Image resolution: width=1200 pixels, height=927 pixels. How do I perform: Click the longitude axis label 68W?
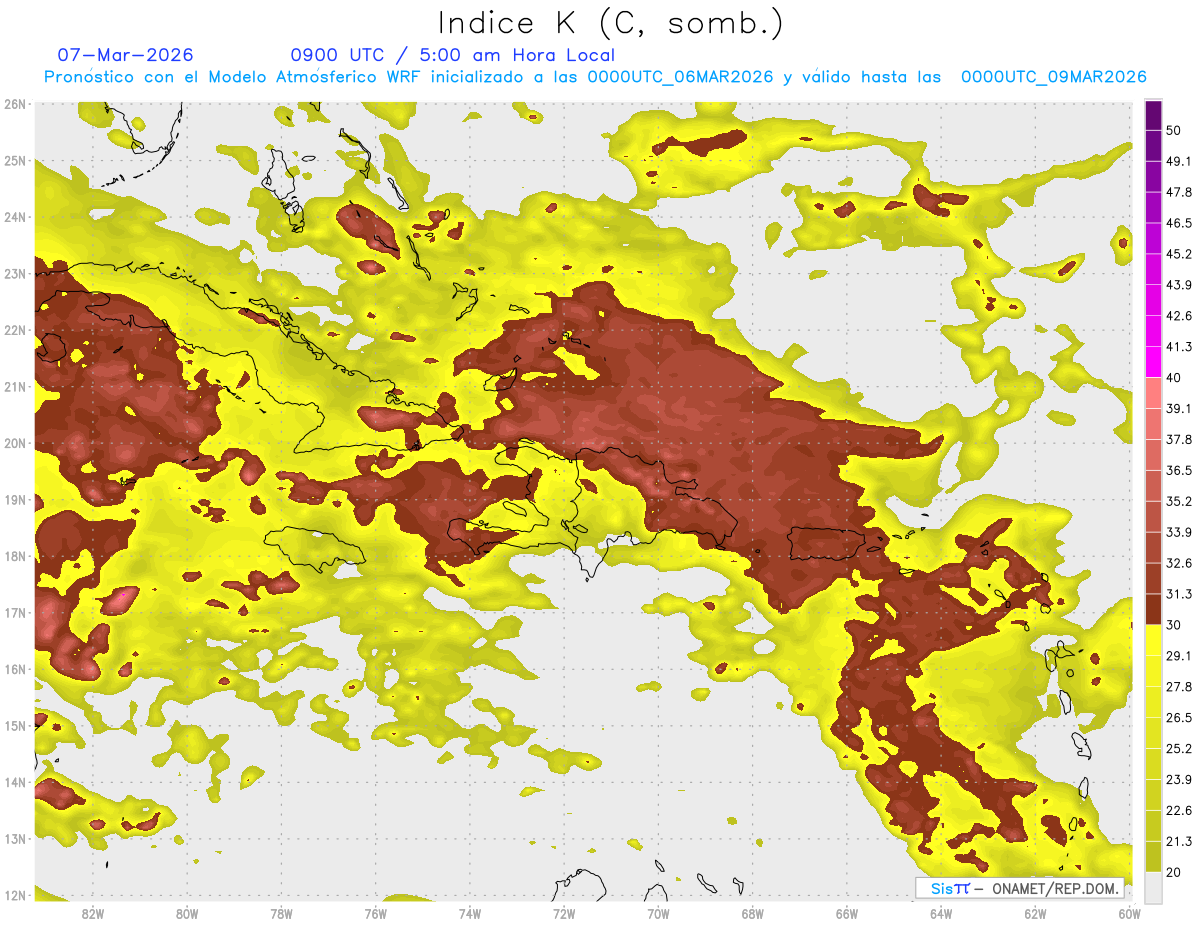point(753,913)
